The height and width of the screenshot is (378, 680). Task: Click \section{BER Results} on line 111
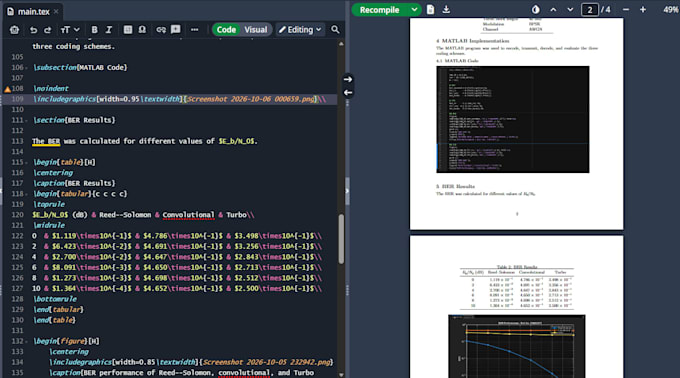click(75, 120)
